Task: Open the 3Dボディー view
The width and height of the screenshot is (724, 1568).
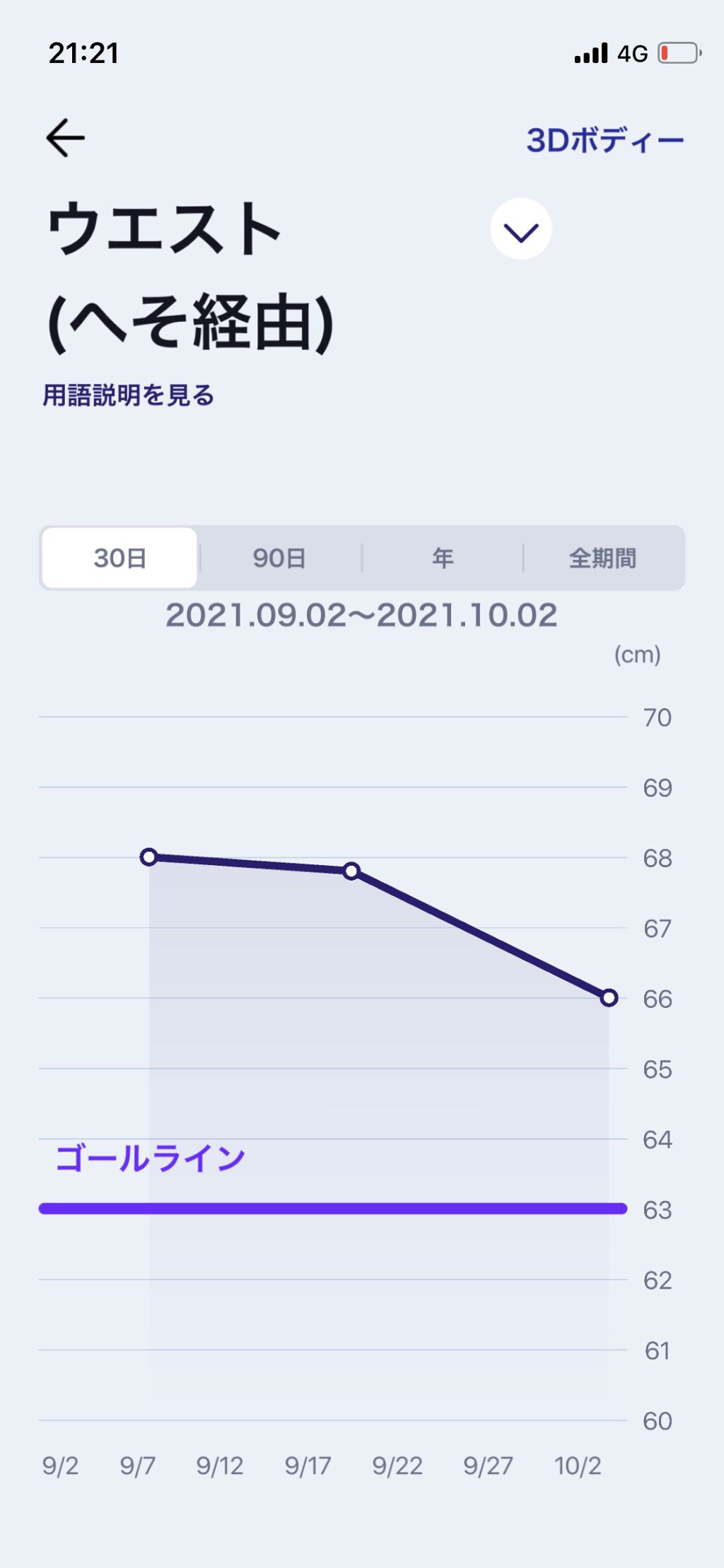Action: 605,140
